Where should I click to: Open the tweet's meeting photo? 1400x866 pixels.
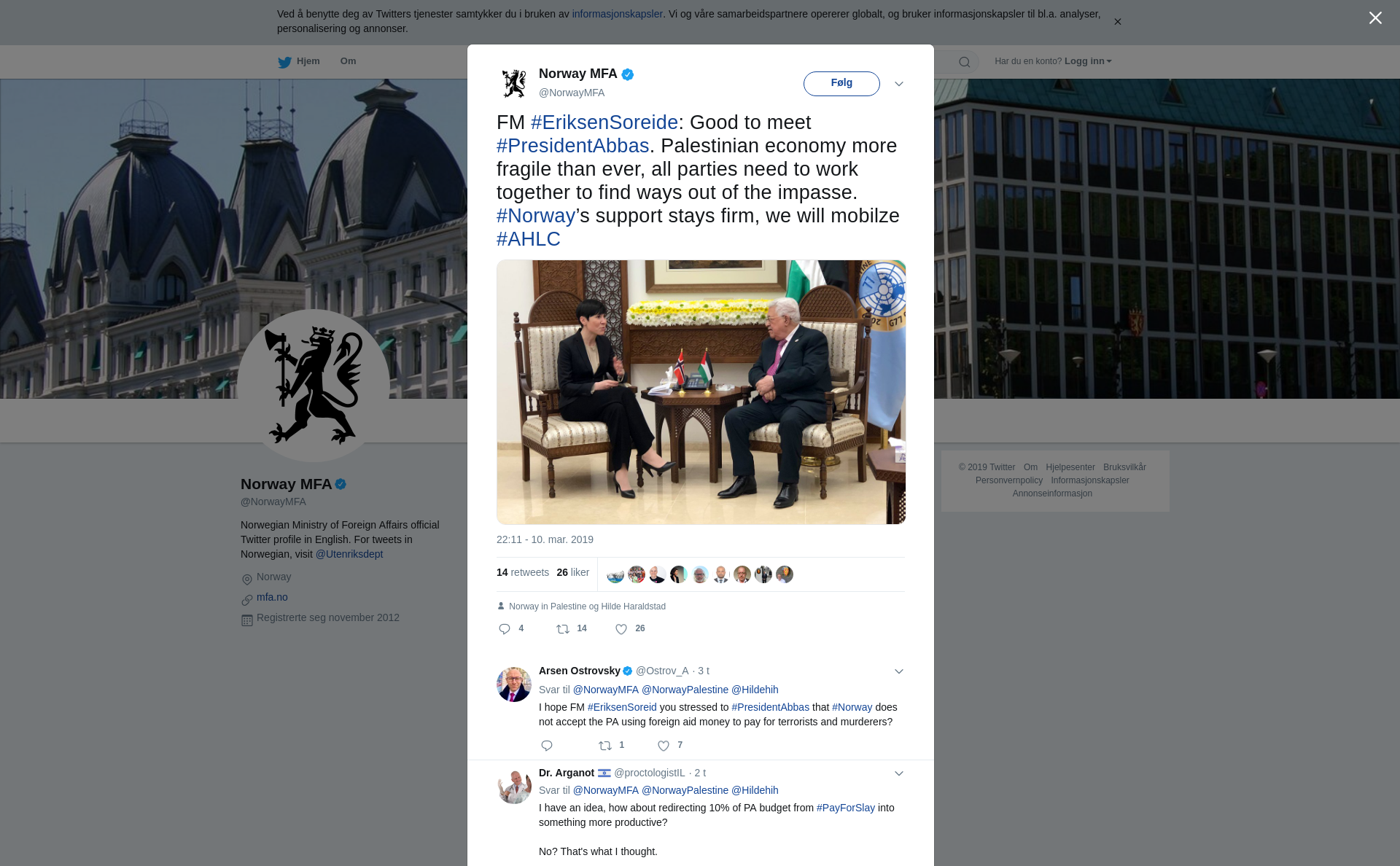tap(701, 392)
